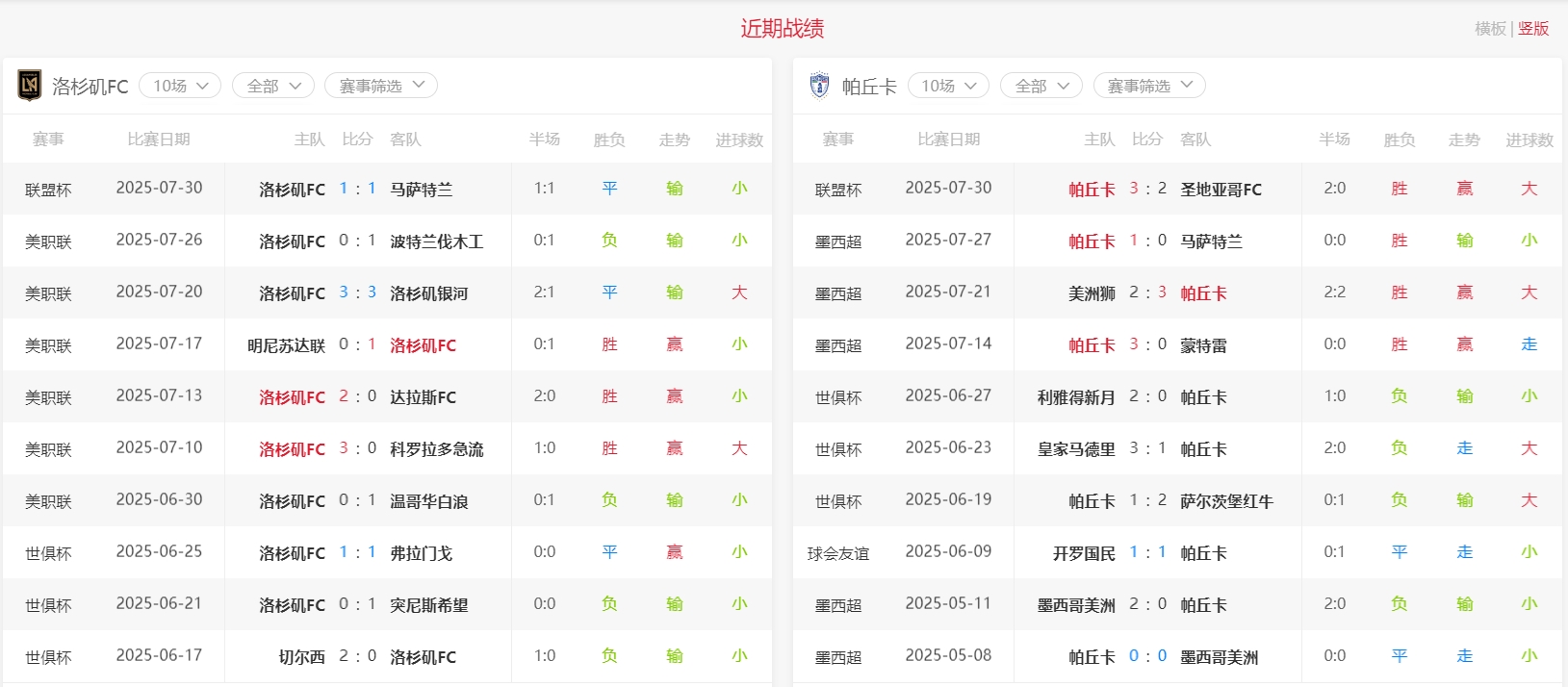Viewport: 1568px width, 687px height.
Task: Open 赛事筛选 filter for 洛杉矶FC
Action: coord(381,86)
